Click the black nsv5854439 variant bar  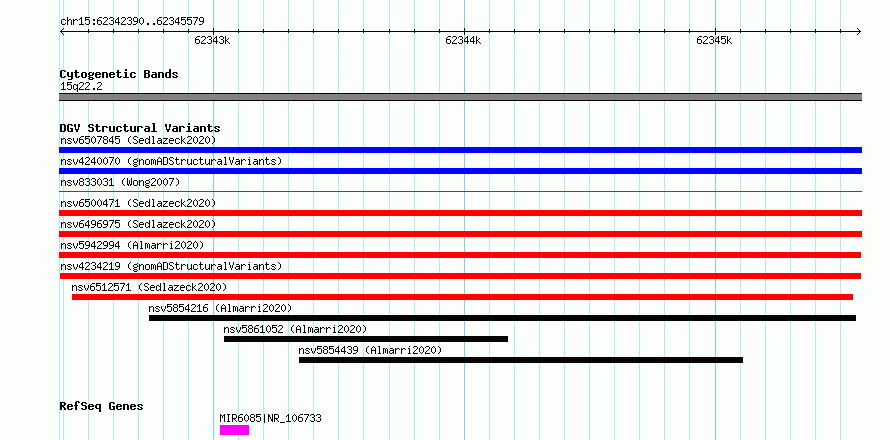coord(521,360)
